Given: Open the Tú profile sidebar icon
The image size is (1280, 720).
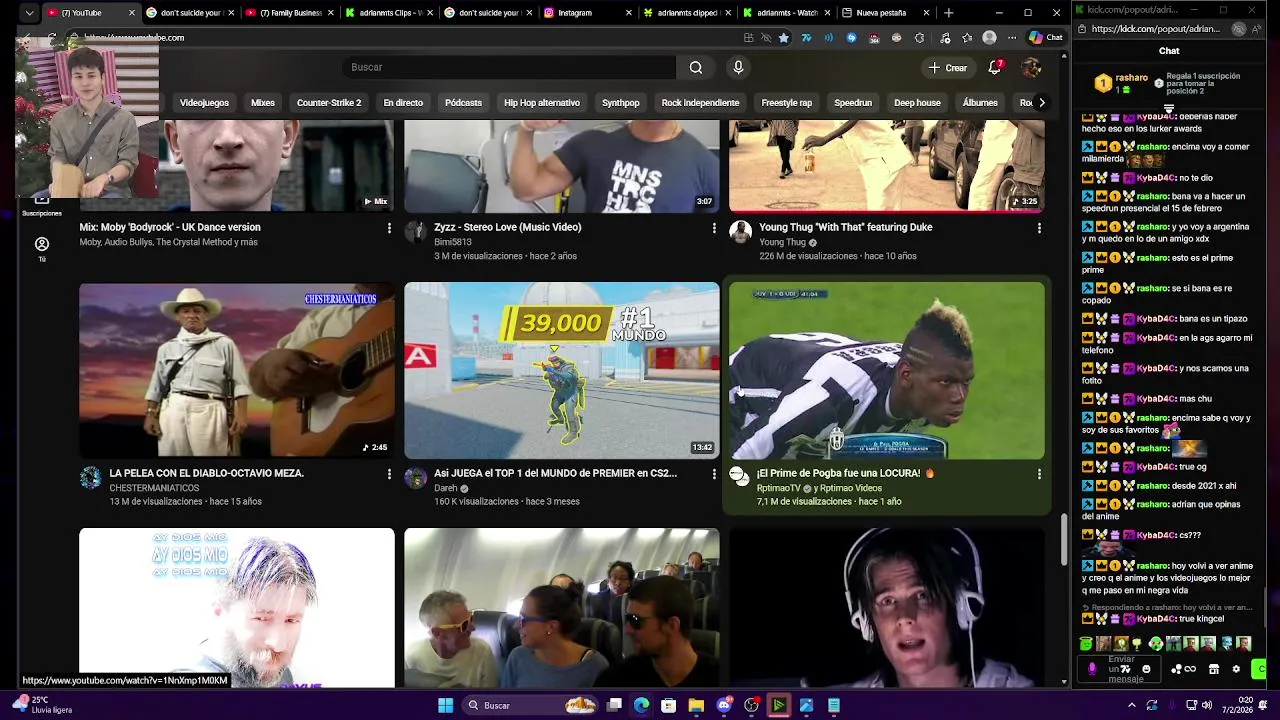Looking at the screenshot, I should pos(42,249).
